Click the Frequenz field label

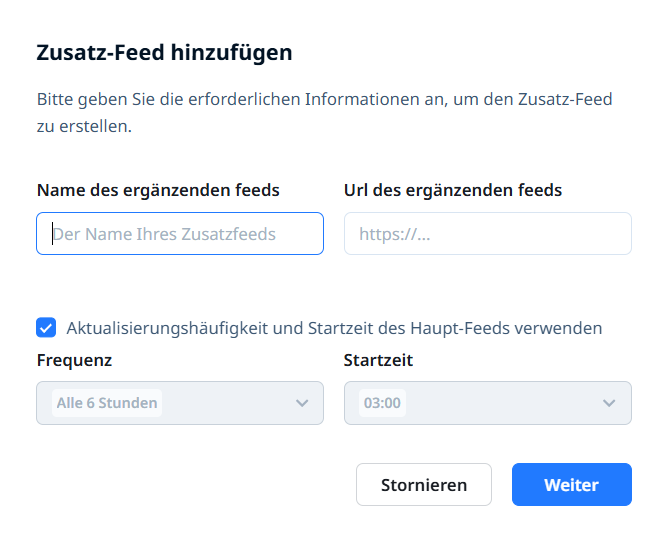74,360
